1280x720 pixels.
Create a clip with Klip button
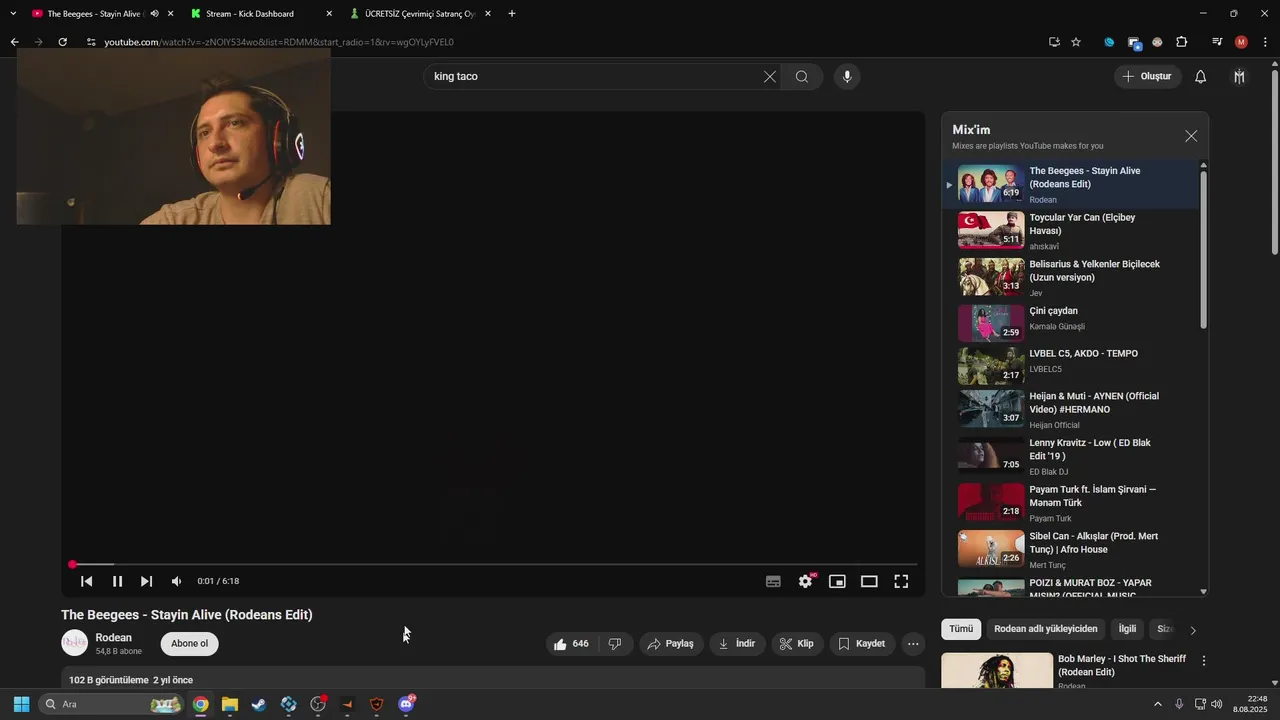coord(797,644)
